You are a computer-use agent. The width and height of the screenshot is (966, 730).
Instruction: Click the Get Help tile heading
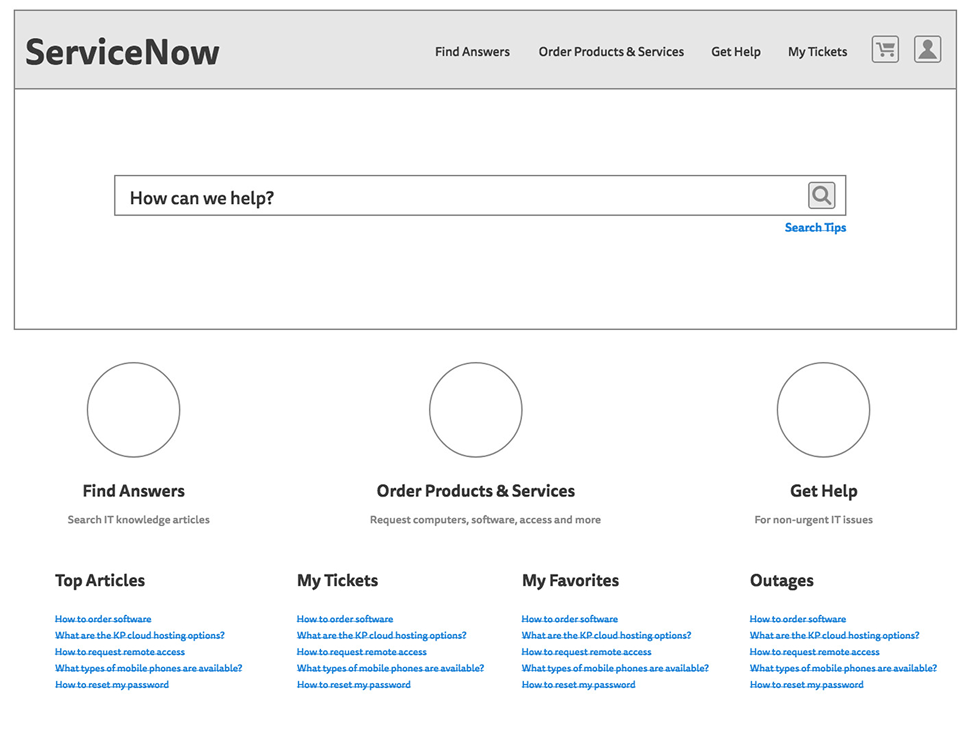(823, 491)
